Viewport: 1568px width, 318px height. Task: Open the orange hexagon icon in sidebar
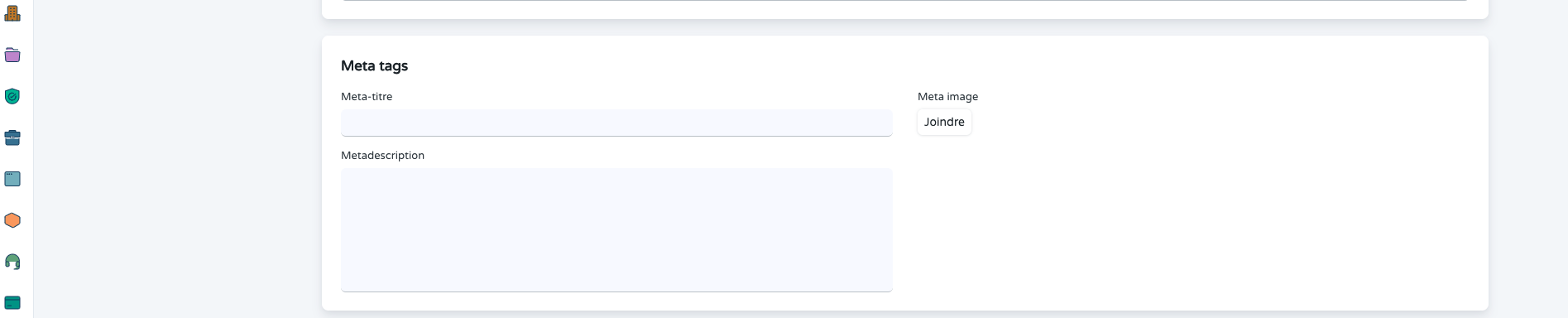pyautogui.click(x=12, y=220)
